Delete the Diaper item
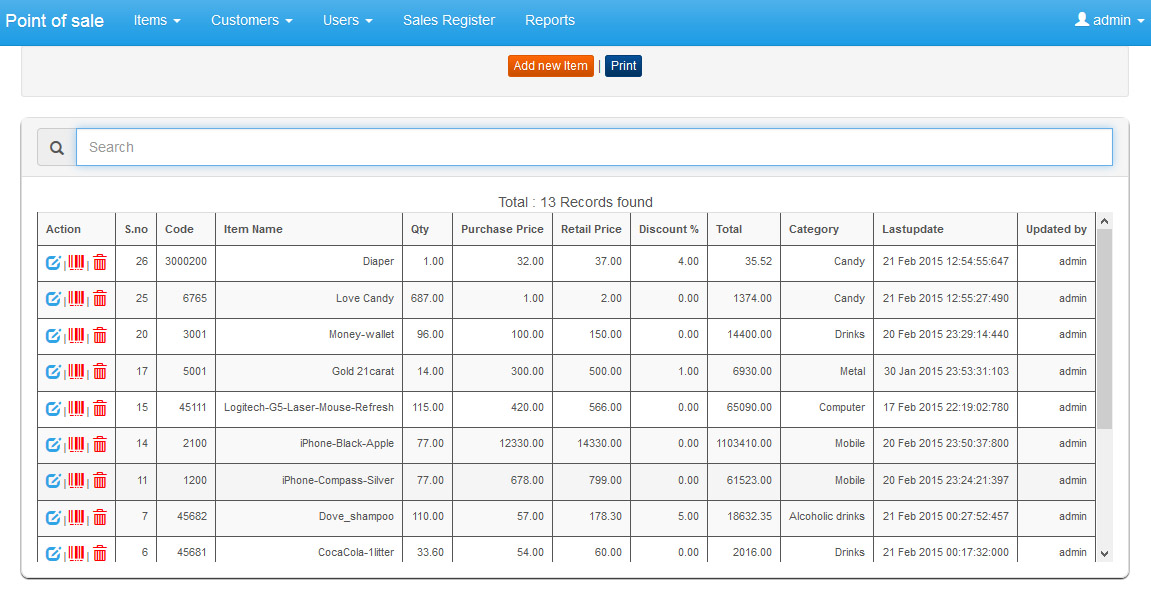This screenshot has height=594, width=1151. tap(100, 262)
